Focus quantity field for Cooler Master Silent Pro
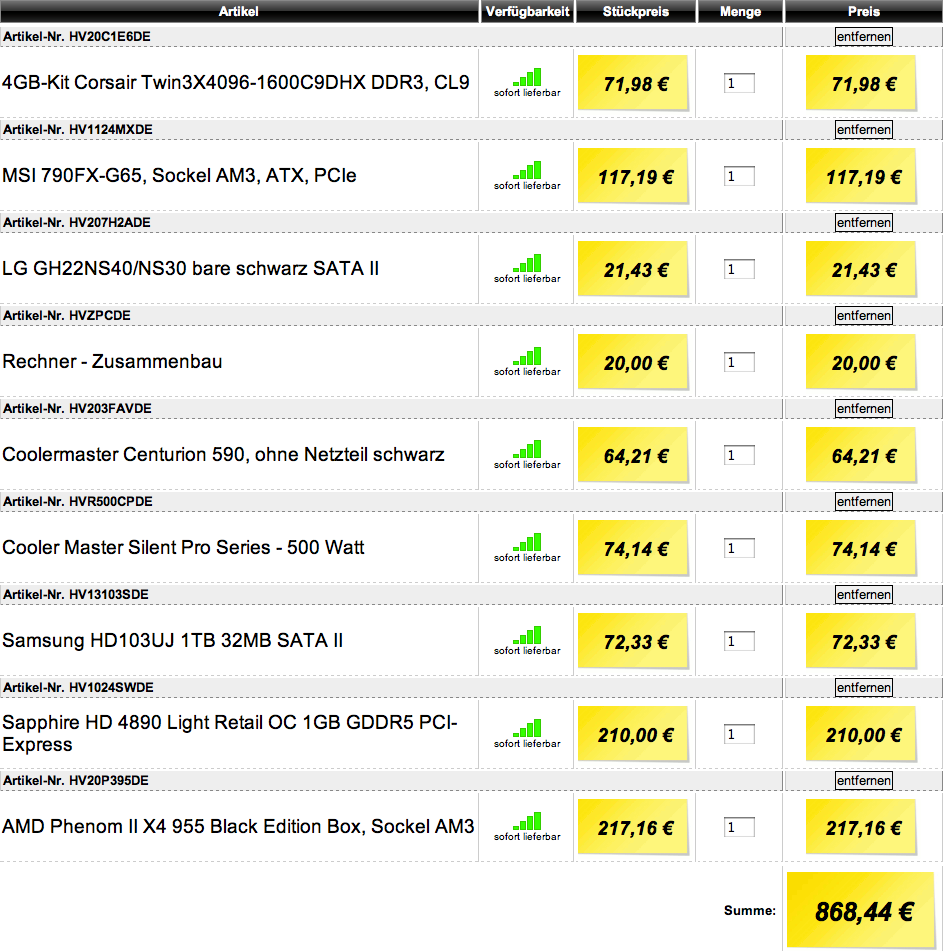 coord(739,548)
